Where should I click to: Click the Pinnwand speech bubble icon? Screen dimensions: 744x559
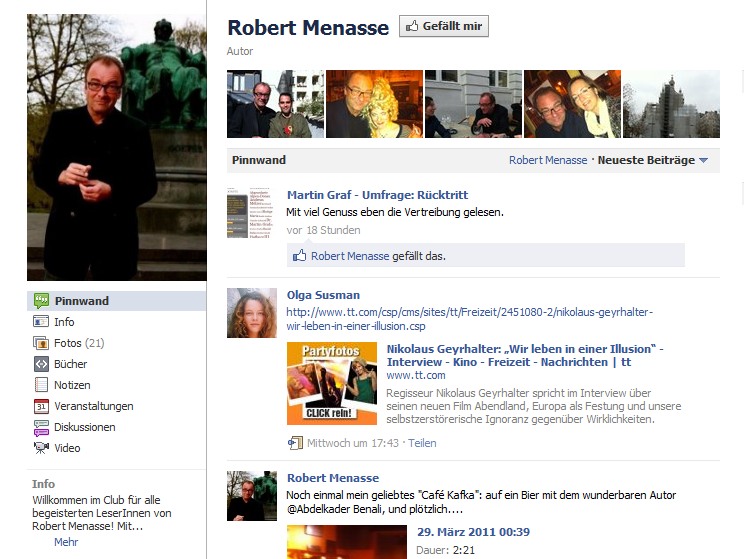click(41, 301)
